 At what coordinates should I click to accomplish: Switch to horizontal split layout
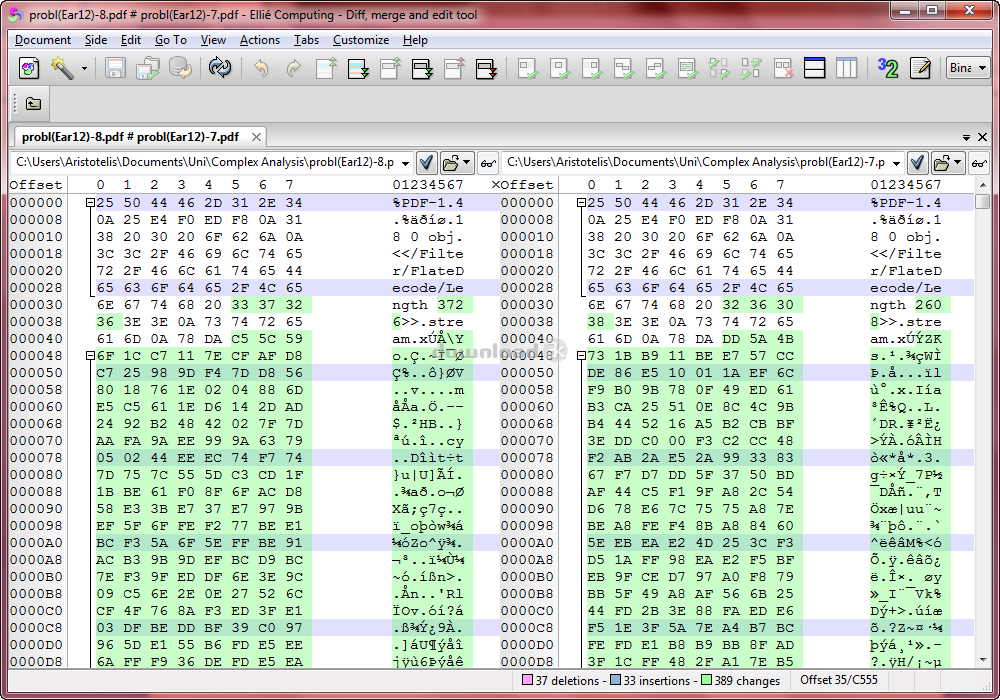coord(814,68)
